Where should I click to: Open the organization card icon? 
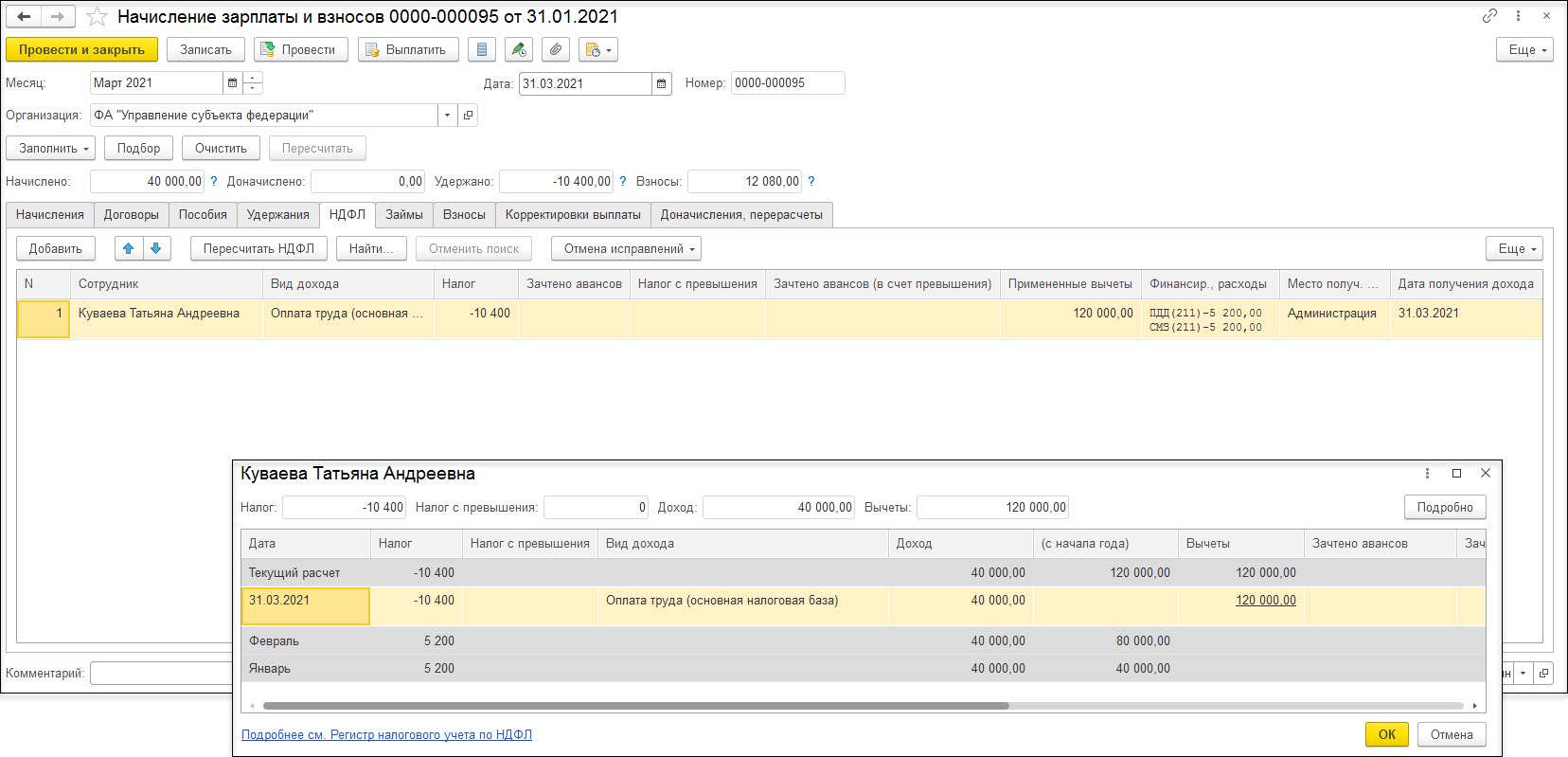click(x=468, y=116)
